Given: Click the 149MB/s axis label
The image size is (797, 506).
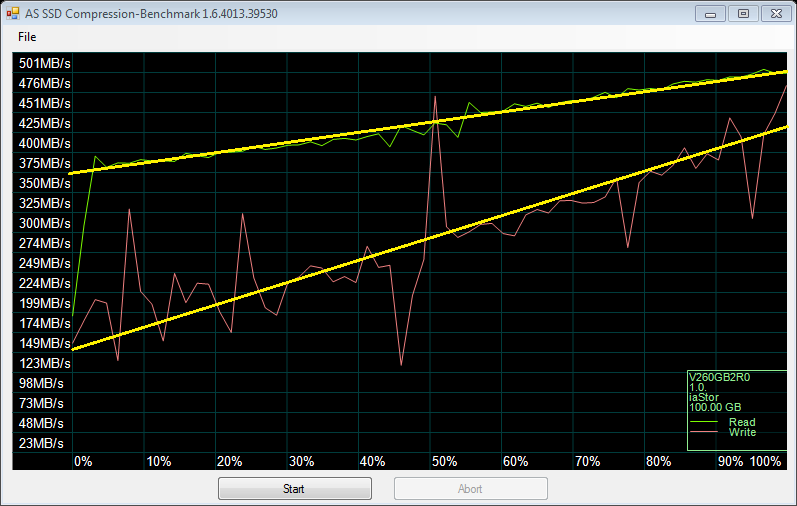Looking at the screenshot, I should 45,343.
